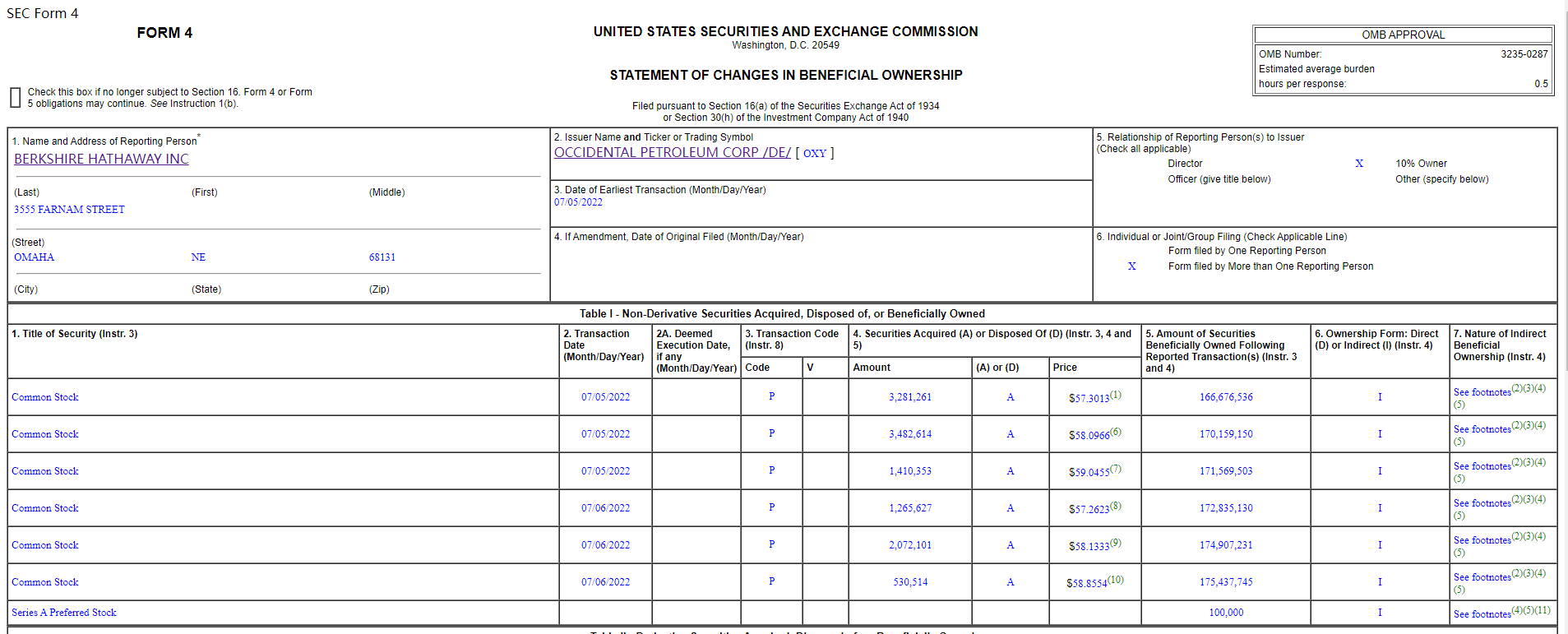
Task: Click the amount '2,072,101'
Action: click(x=910, y=545)
